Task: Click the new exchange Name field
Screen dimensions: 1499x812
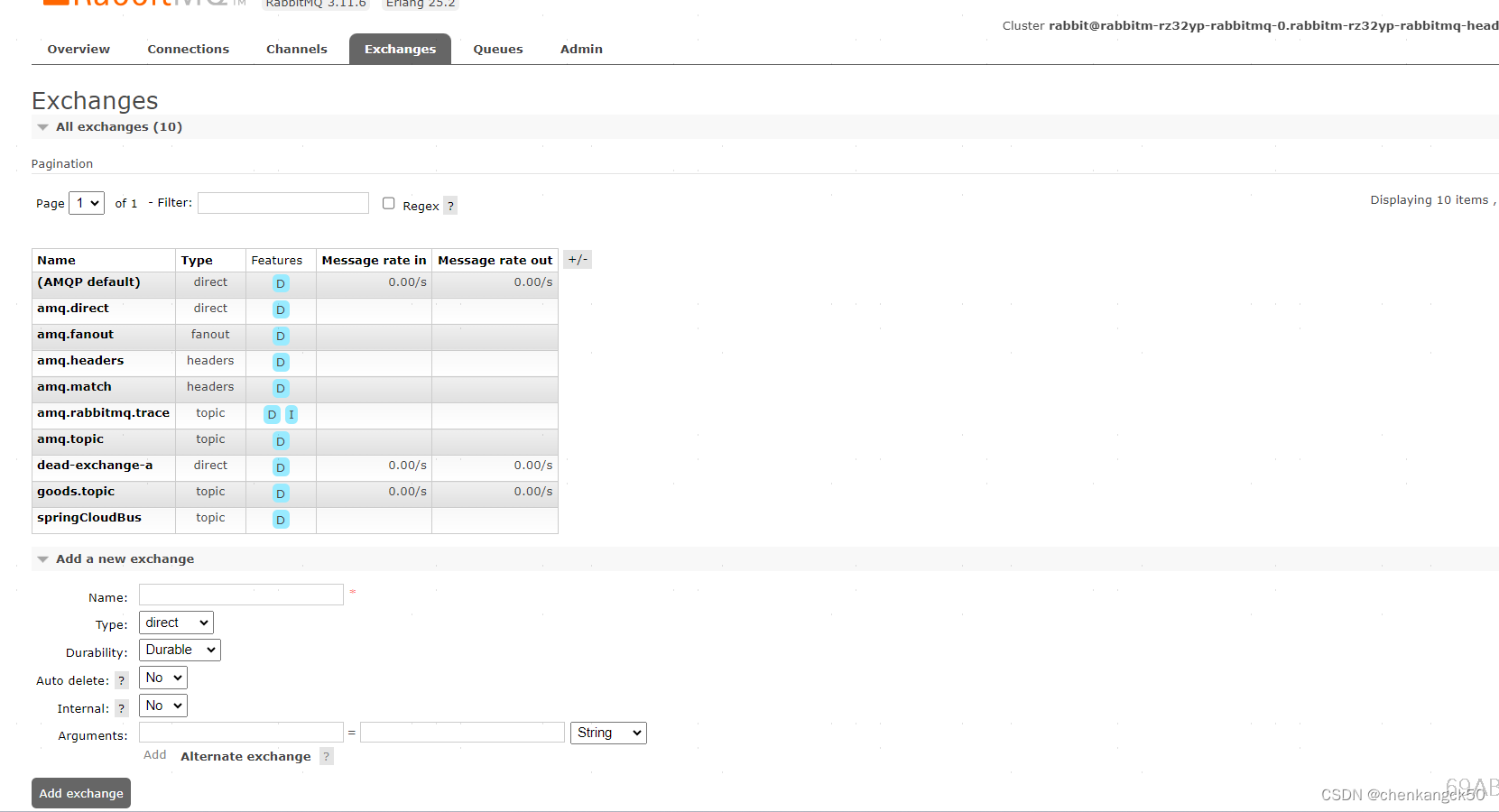Action: (241, 595)
